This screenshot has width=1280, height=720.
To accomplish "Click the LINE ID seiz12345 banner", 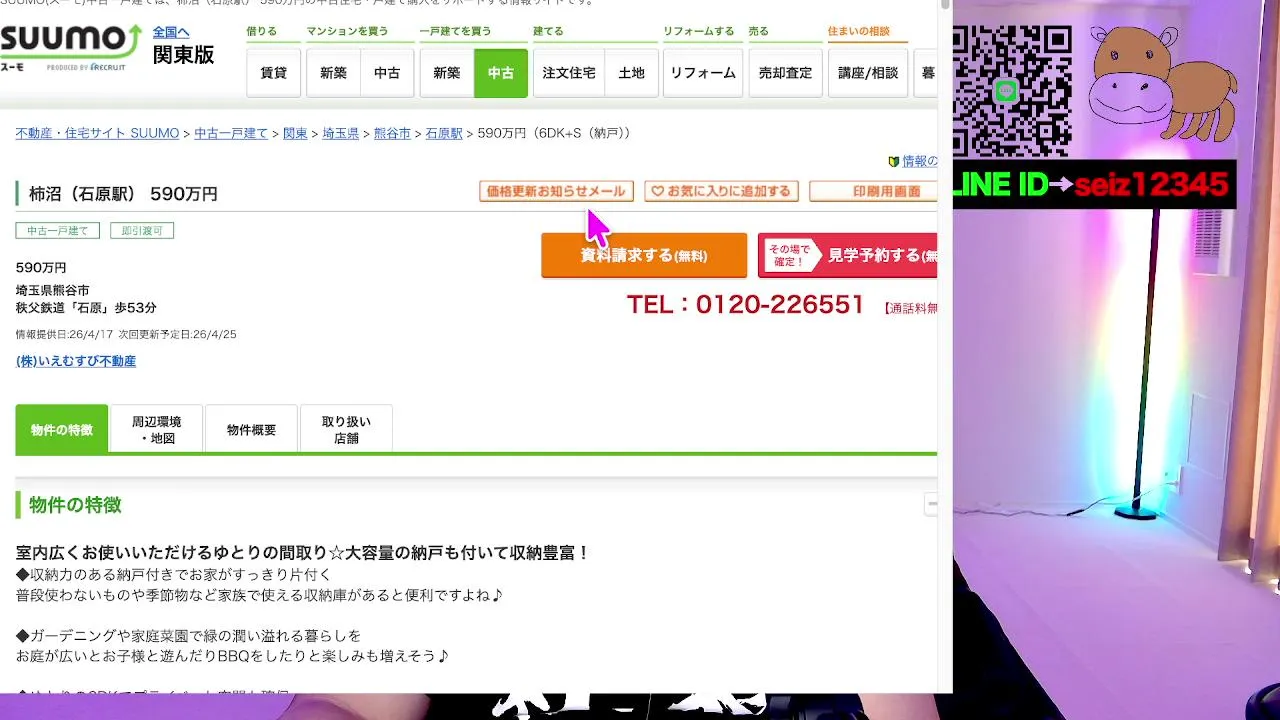I will [x=1094, y=184].
